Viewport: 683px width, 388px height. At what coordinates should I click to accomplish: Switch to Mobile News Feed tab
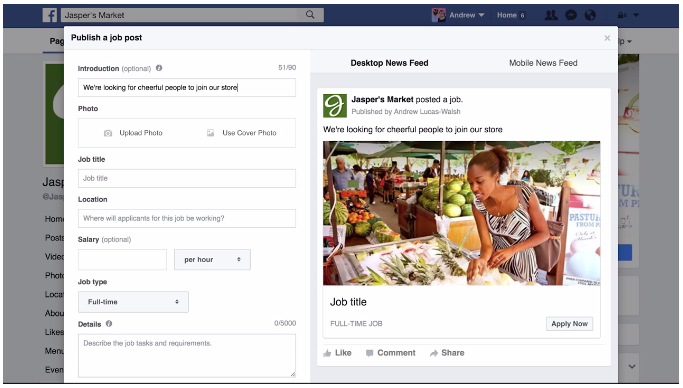point(543,63)
